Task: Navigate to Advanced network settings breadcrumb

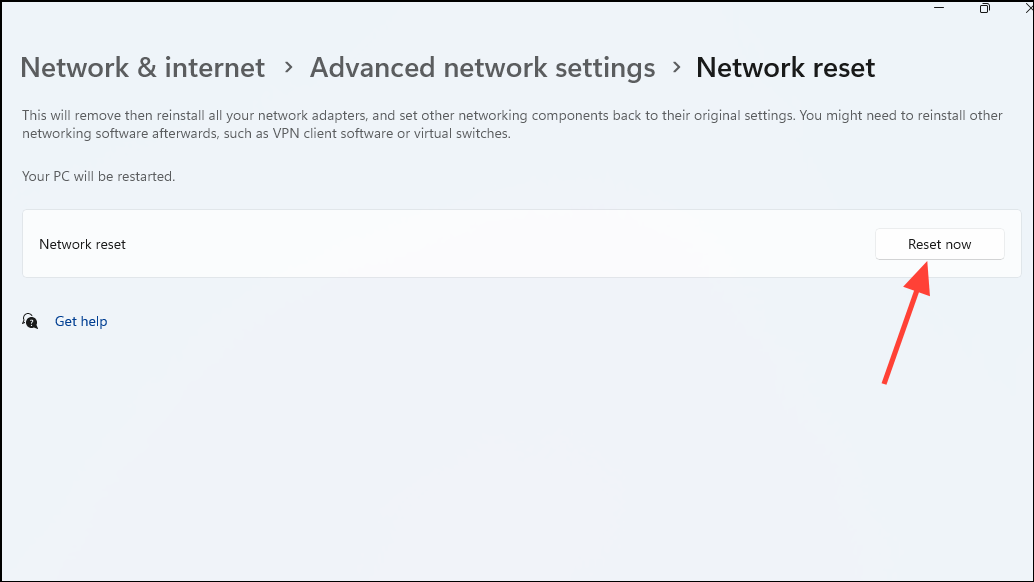Action: [x=482, y=67]
